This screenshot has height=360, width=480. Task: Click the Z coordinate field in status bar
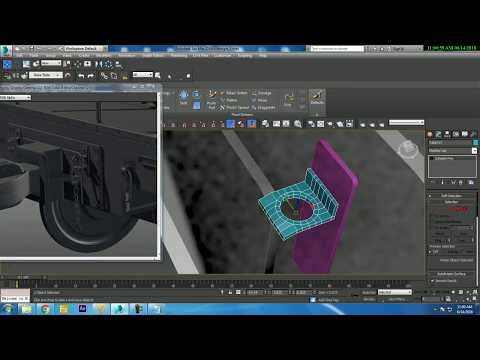coord(302,292)
